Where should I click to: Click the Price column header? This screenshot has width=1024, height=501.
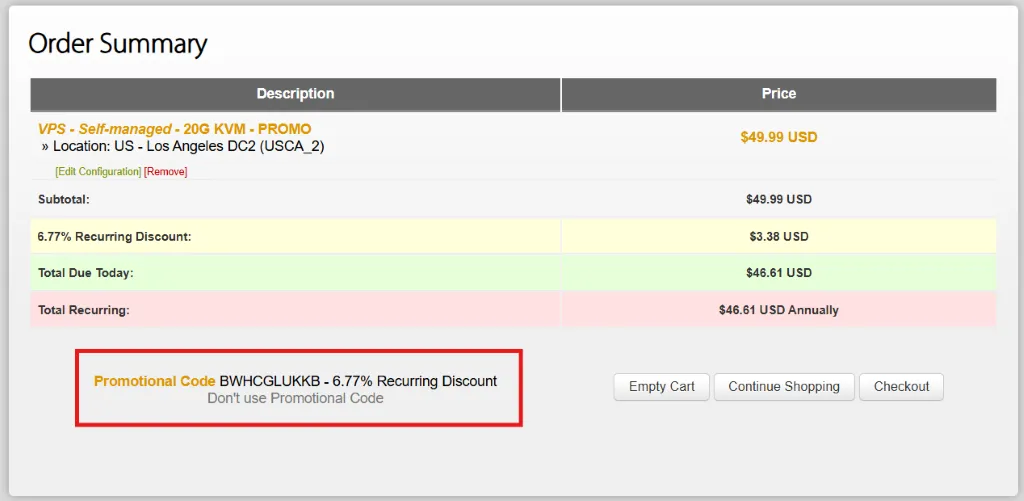pyautogui.click(x=778, y=94)
